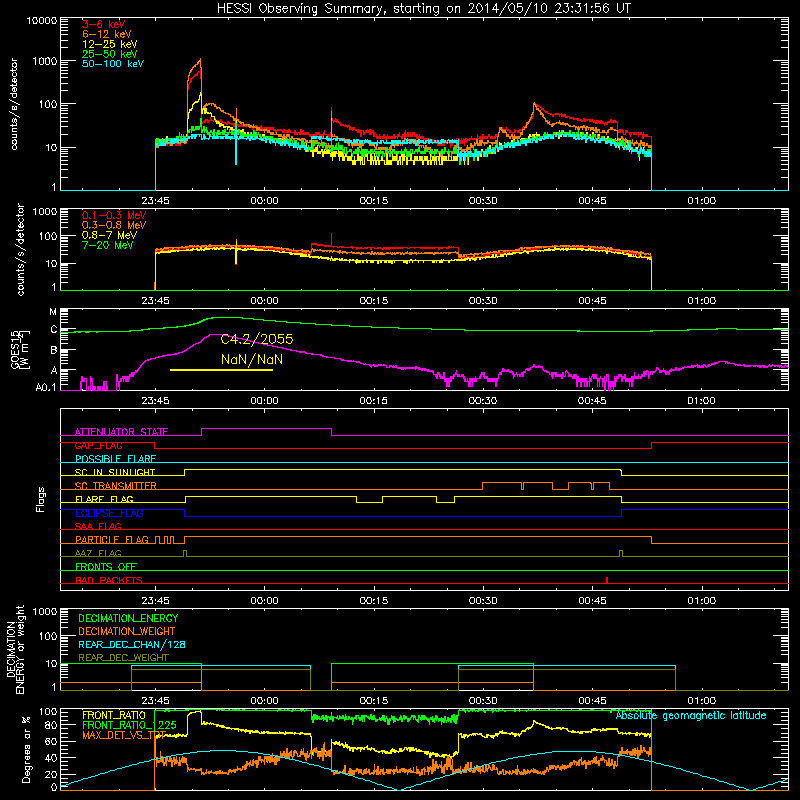Click the Flags axis label

pos(41,499)
